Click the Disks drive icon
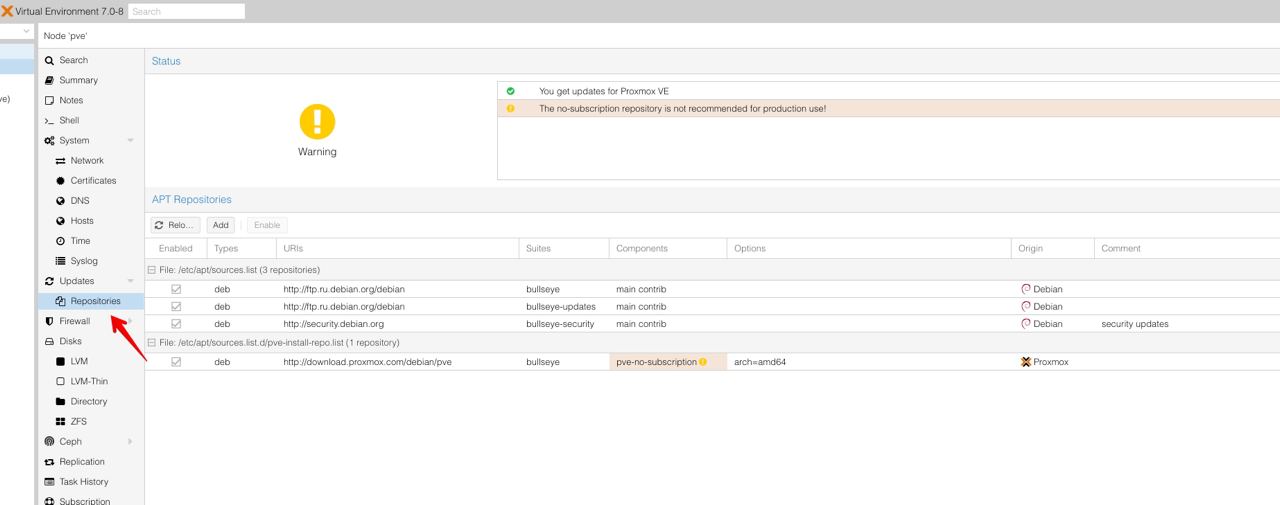Screen dimensions: 1280x505 tap(49, 341)
